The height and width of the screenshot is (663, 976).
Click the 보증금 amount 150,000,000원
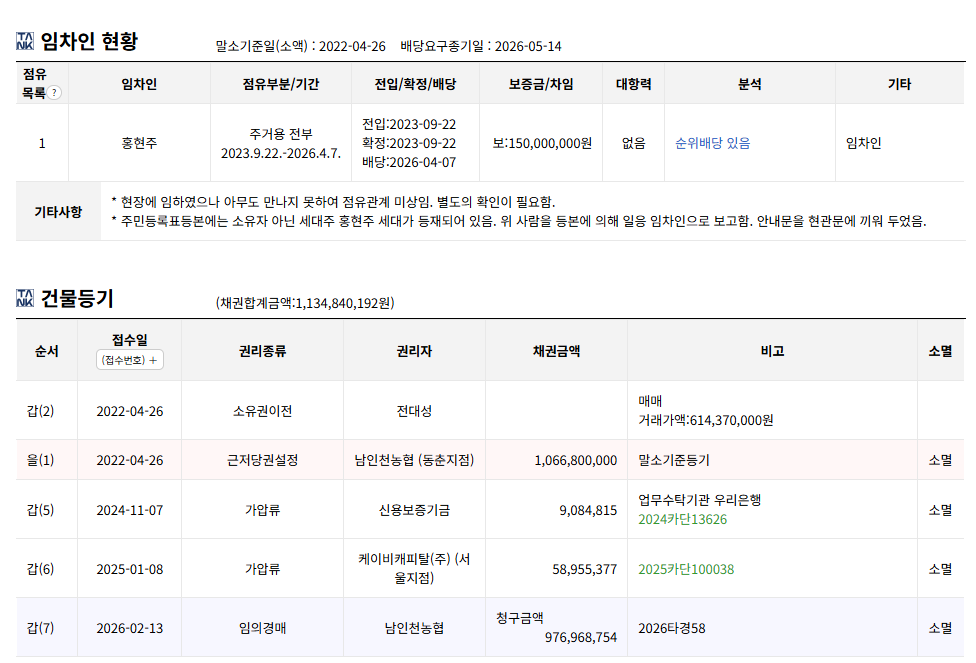point(542,143)
